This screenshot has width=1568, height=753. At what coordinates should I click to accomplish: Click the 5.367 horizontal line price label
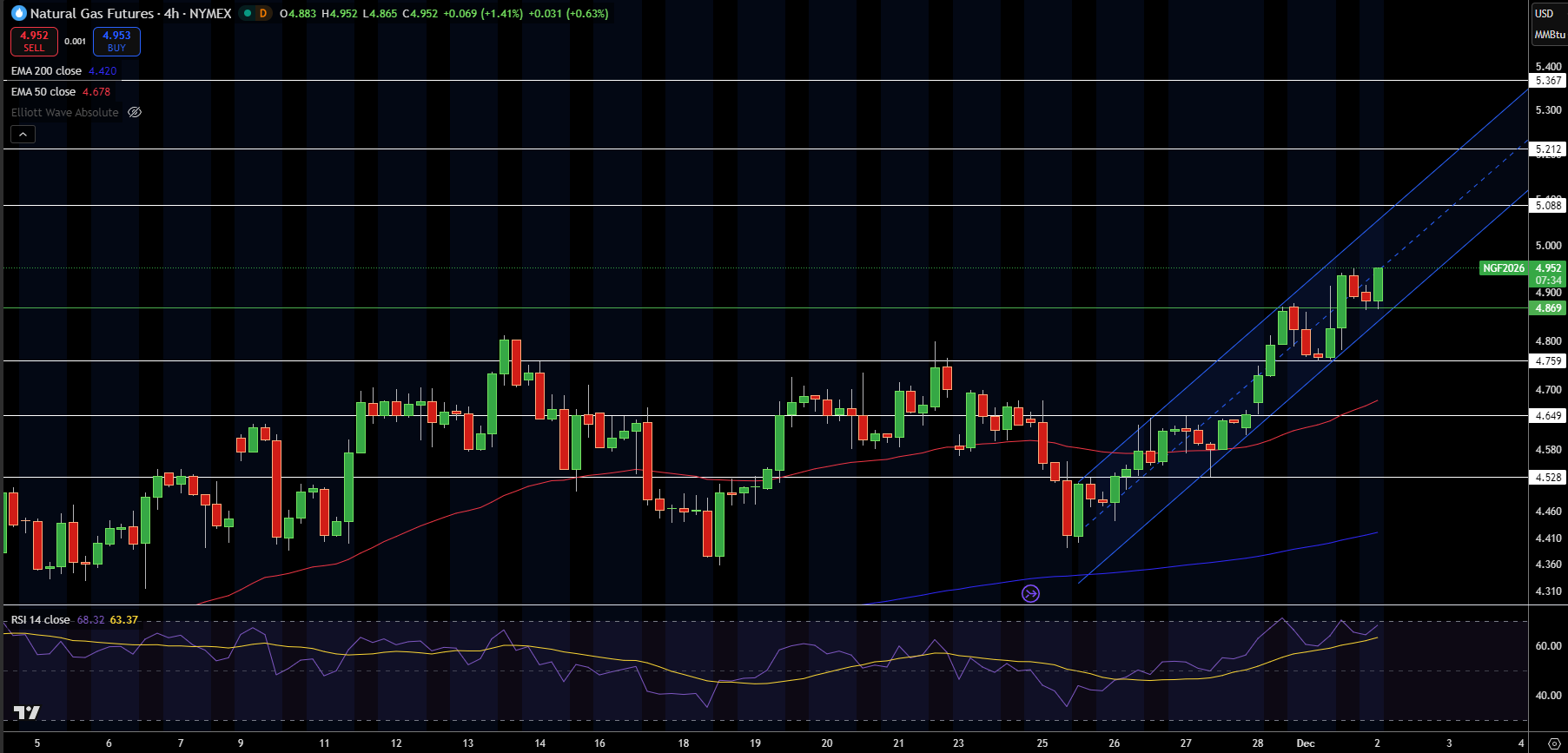coord(1548,81)
